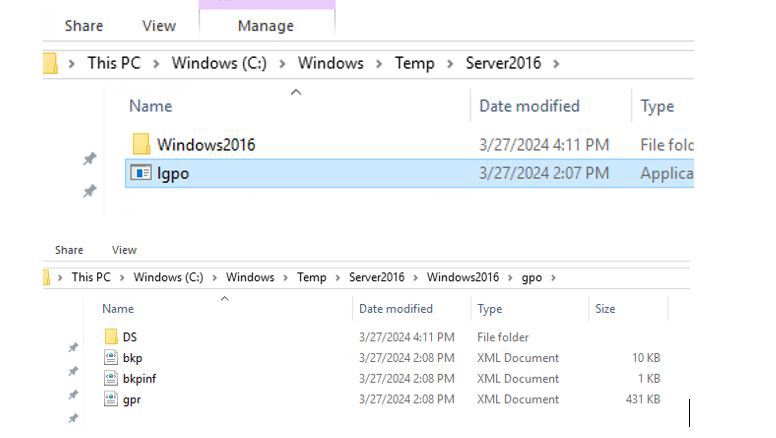Click the 431 KB size value

point(643,399)
